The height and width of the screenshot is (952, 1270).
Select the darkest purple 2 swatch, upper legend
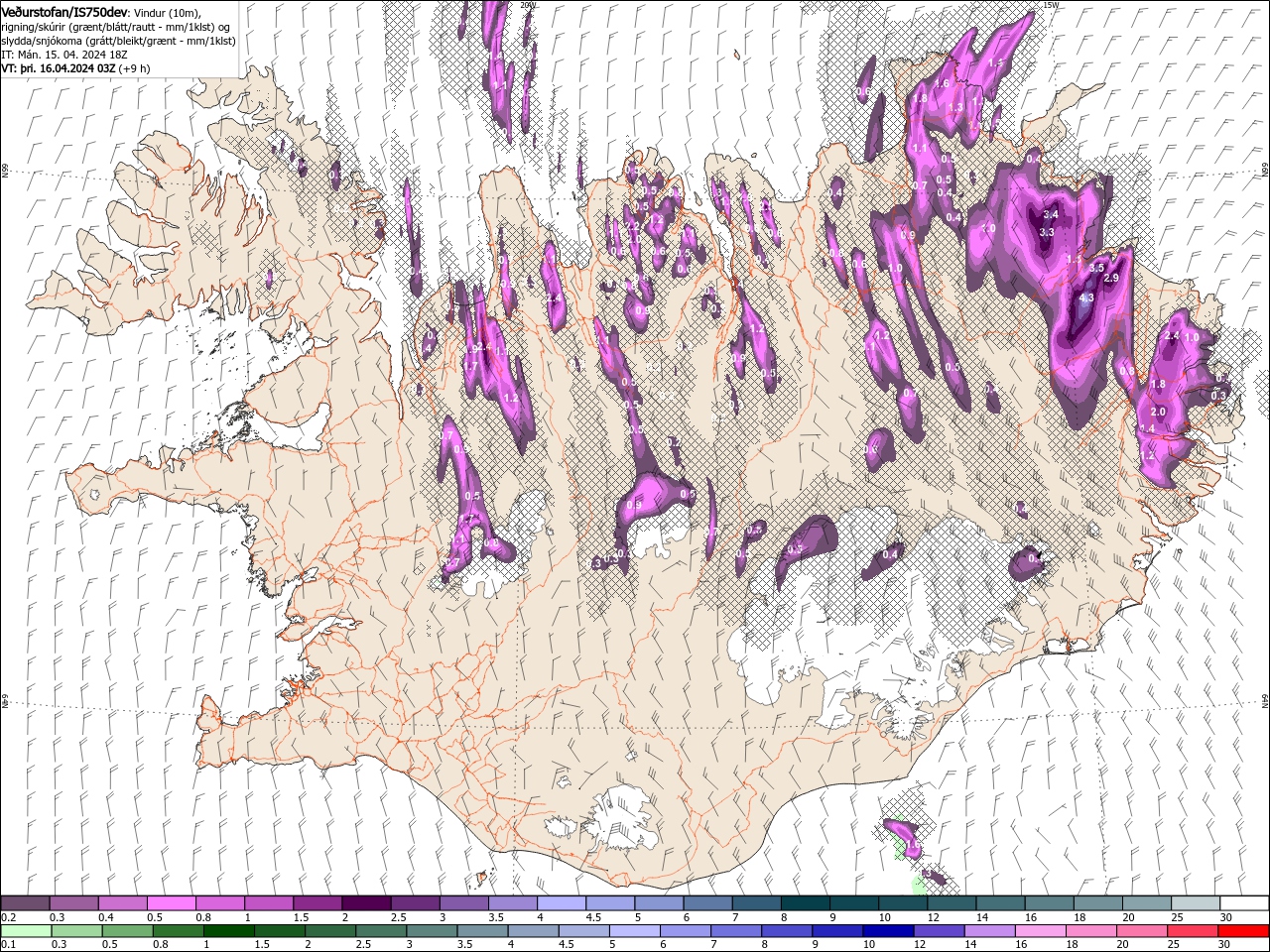(366, 903)
